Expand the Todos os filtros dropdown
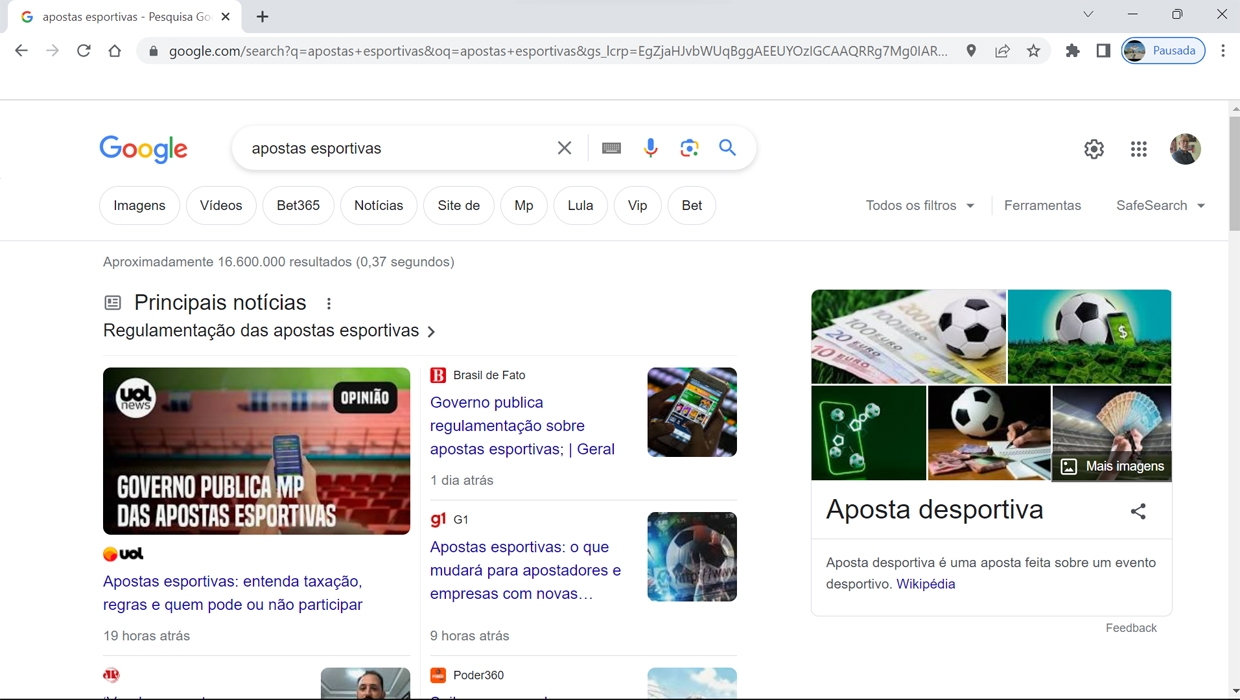The image size is (1240, 700). 919,206
